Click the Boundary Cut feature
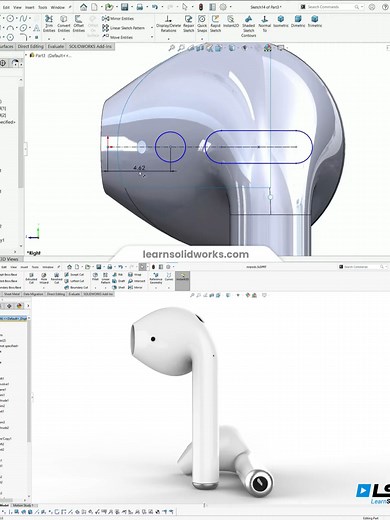The image size is (390, 520). point(76,287)
